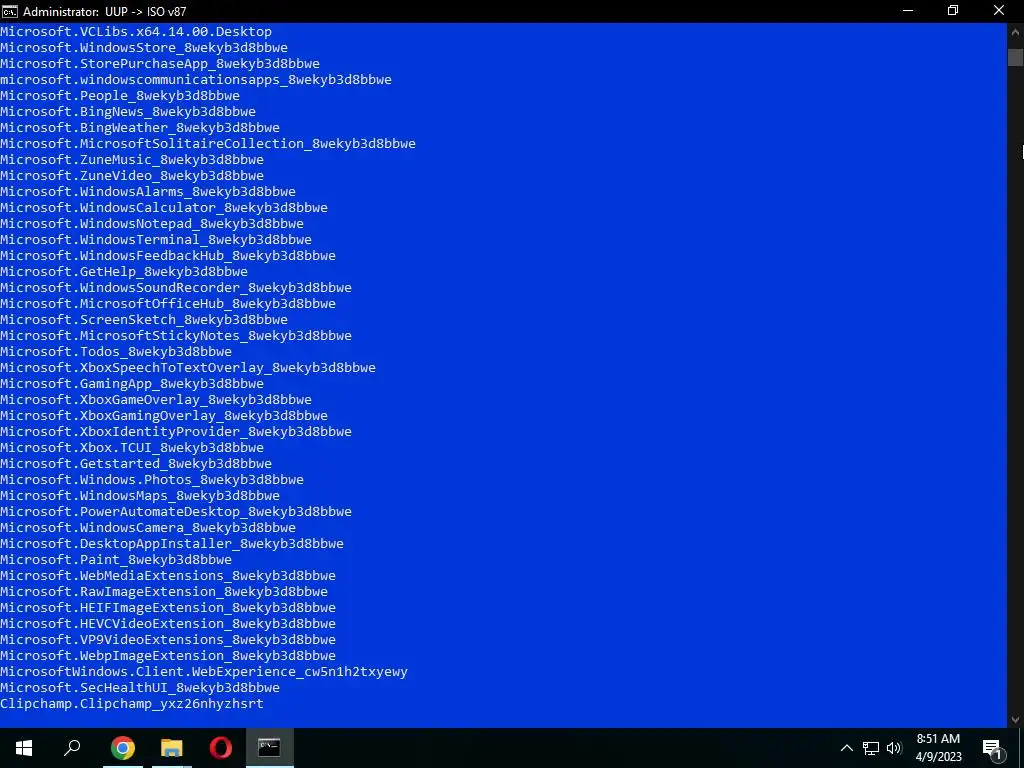Open taskbar search magnifier
This screenshot has width=1024, height=768.
(72, 748)
